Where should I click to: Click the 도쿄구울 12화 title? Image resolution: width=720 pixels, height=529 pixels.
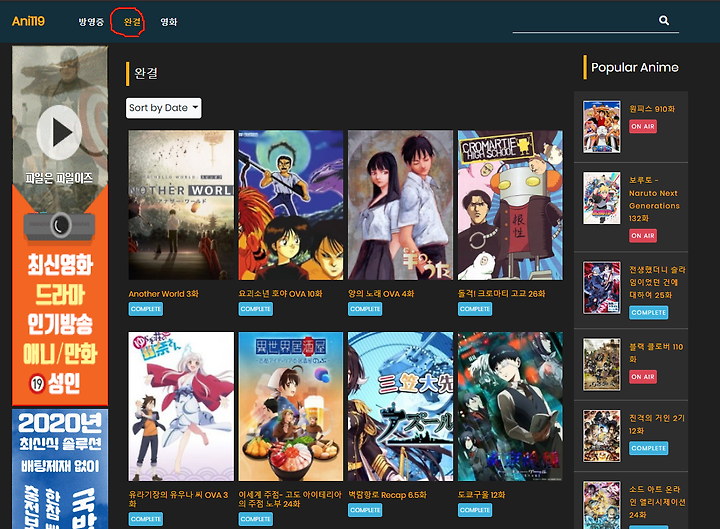point(482,495)
